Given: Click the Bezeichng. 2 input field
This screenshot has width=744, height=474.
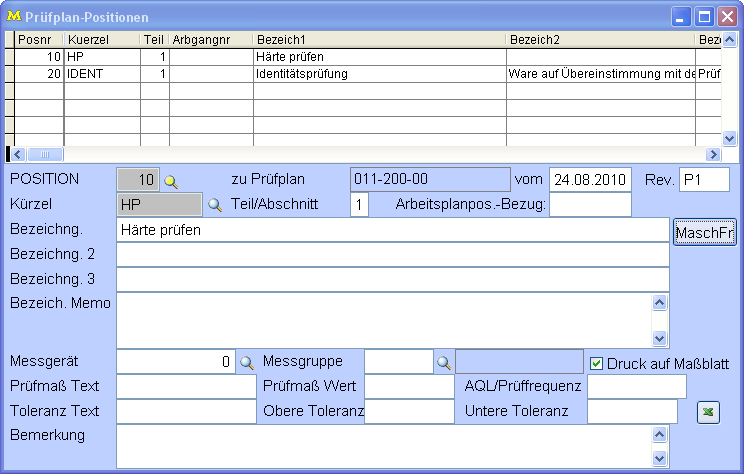Looking at the screenshot, I should click(393, 255).
